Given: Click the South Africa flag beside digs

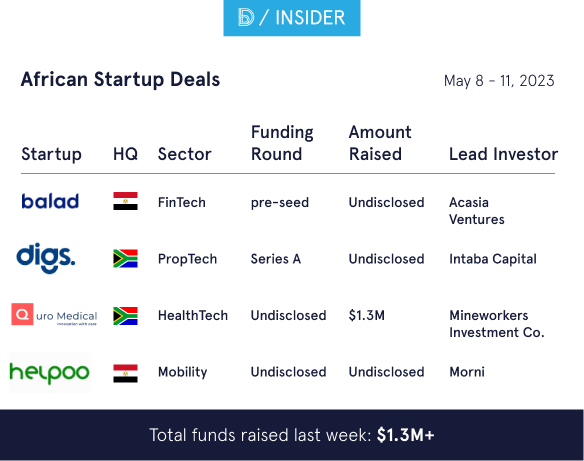Looking at the screenshot, I should (x=126, y=258).
